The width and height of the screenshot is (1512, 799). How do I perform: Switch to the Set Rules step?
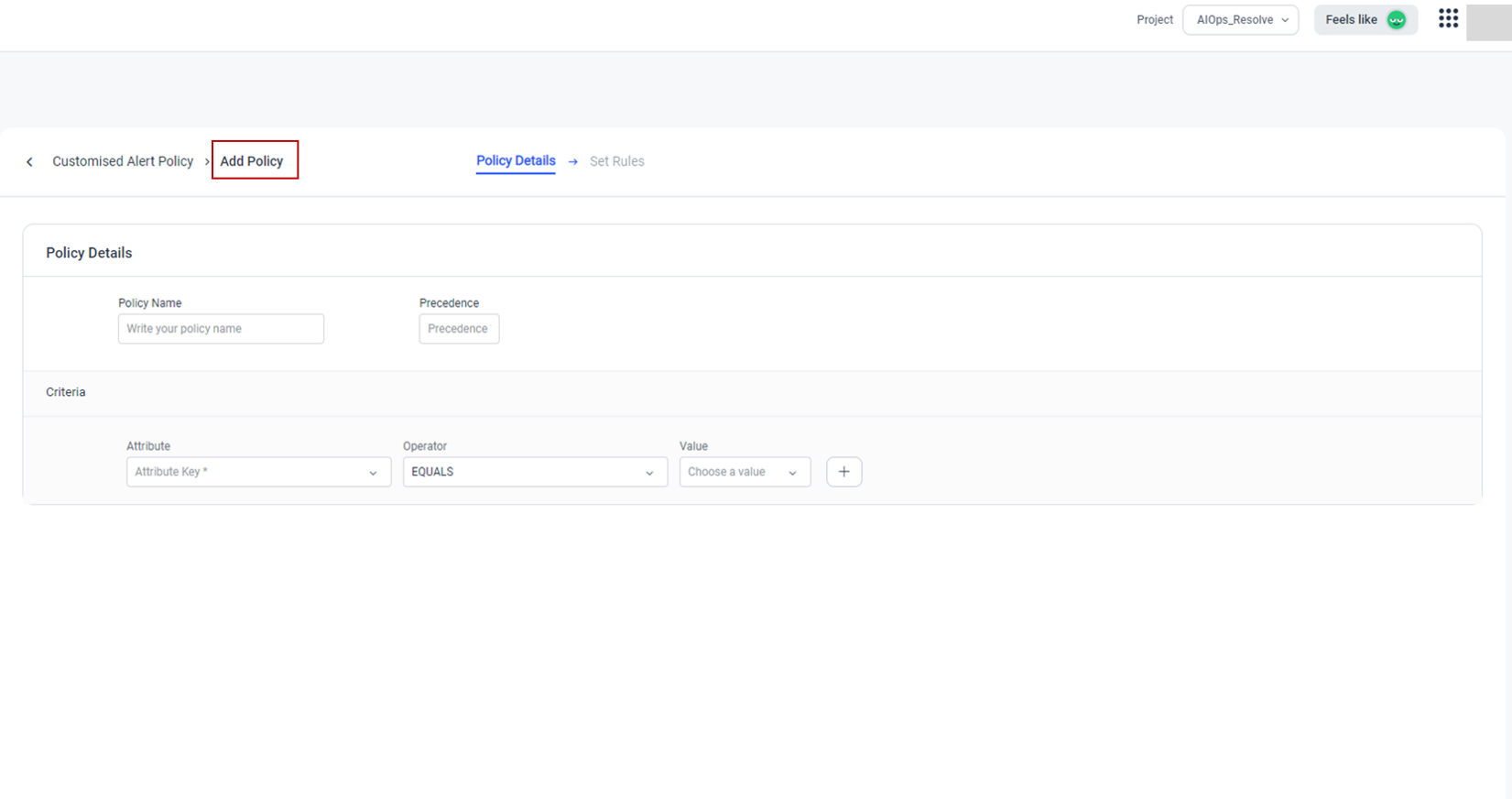click(x=616, y=161)
